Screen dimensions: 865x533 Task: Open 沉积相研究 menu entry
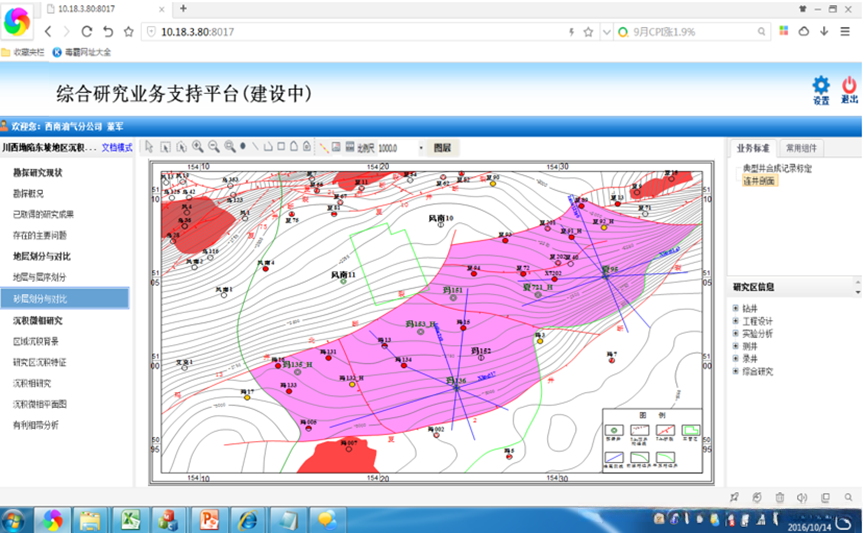(x=31, y=383)
